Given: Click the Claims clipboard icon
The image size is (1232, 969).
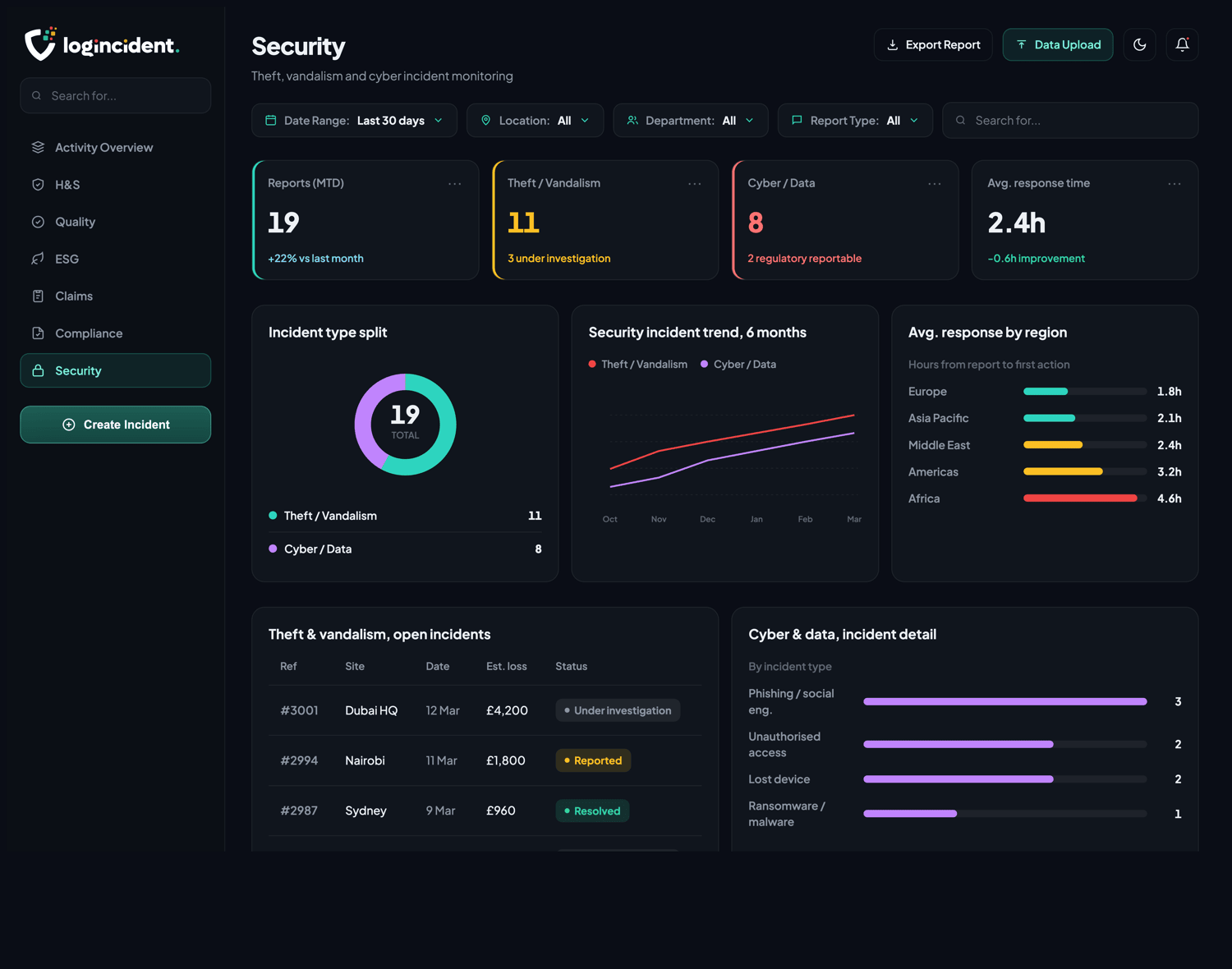Looking at the screenshot, I should pos(38,296).
